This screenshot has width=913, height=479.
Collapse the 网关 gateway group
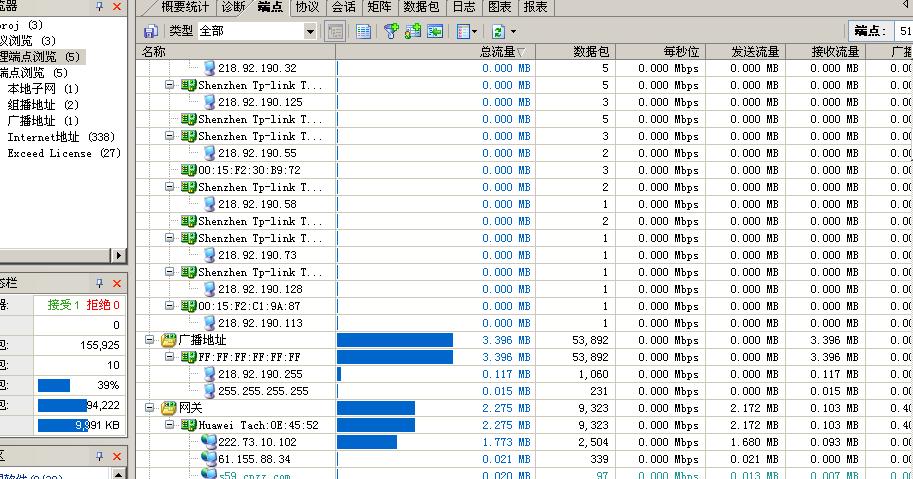[150, 408]
